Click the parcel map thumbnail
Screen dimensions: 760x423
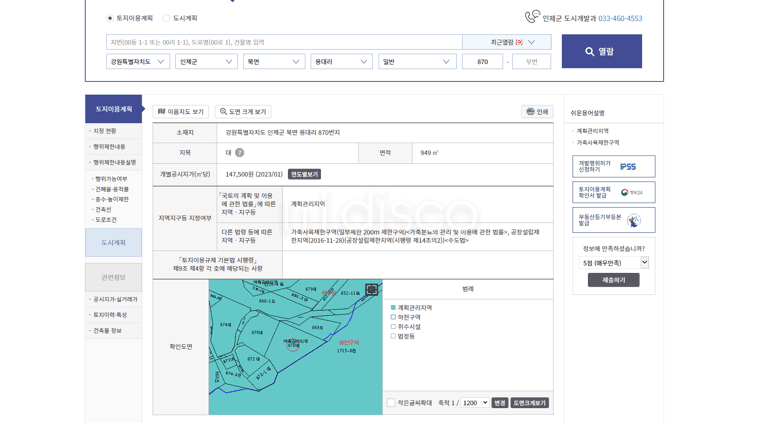(x=296, y=347)
